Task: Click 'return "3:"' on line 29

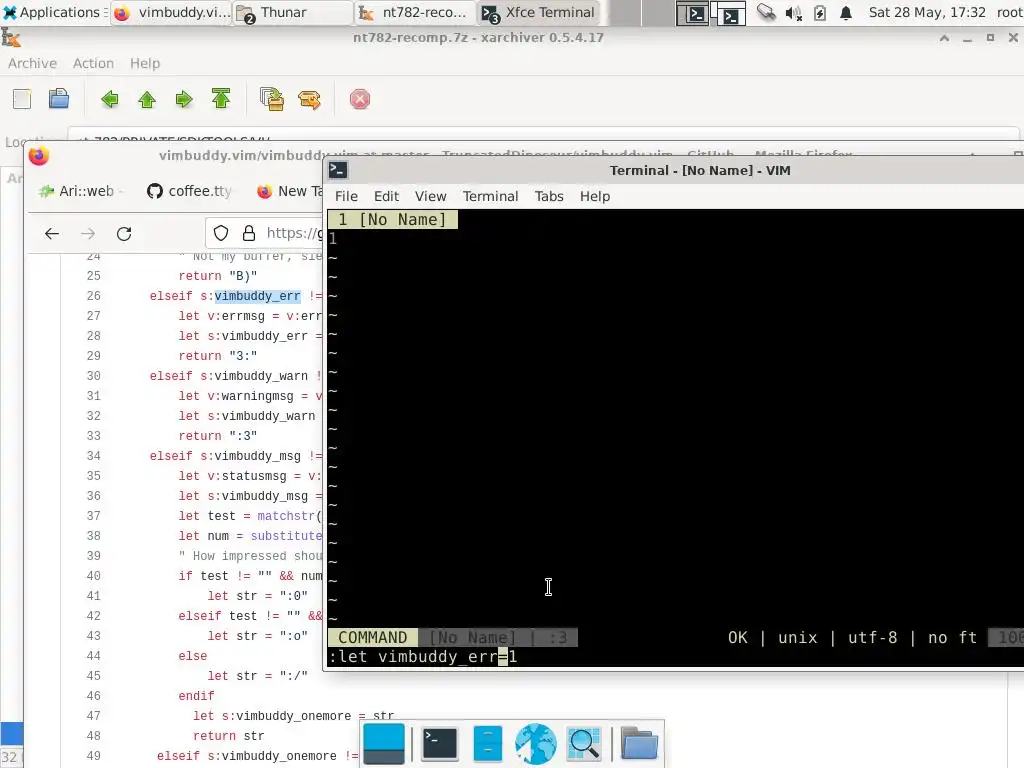Action: pyautogui.click(x=218, y=356)
